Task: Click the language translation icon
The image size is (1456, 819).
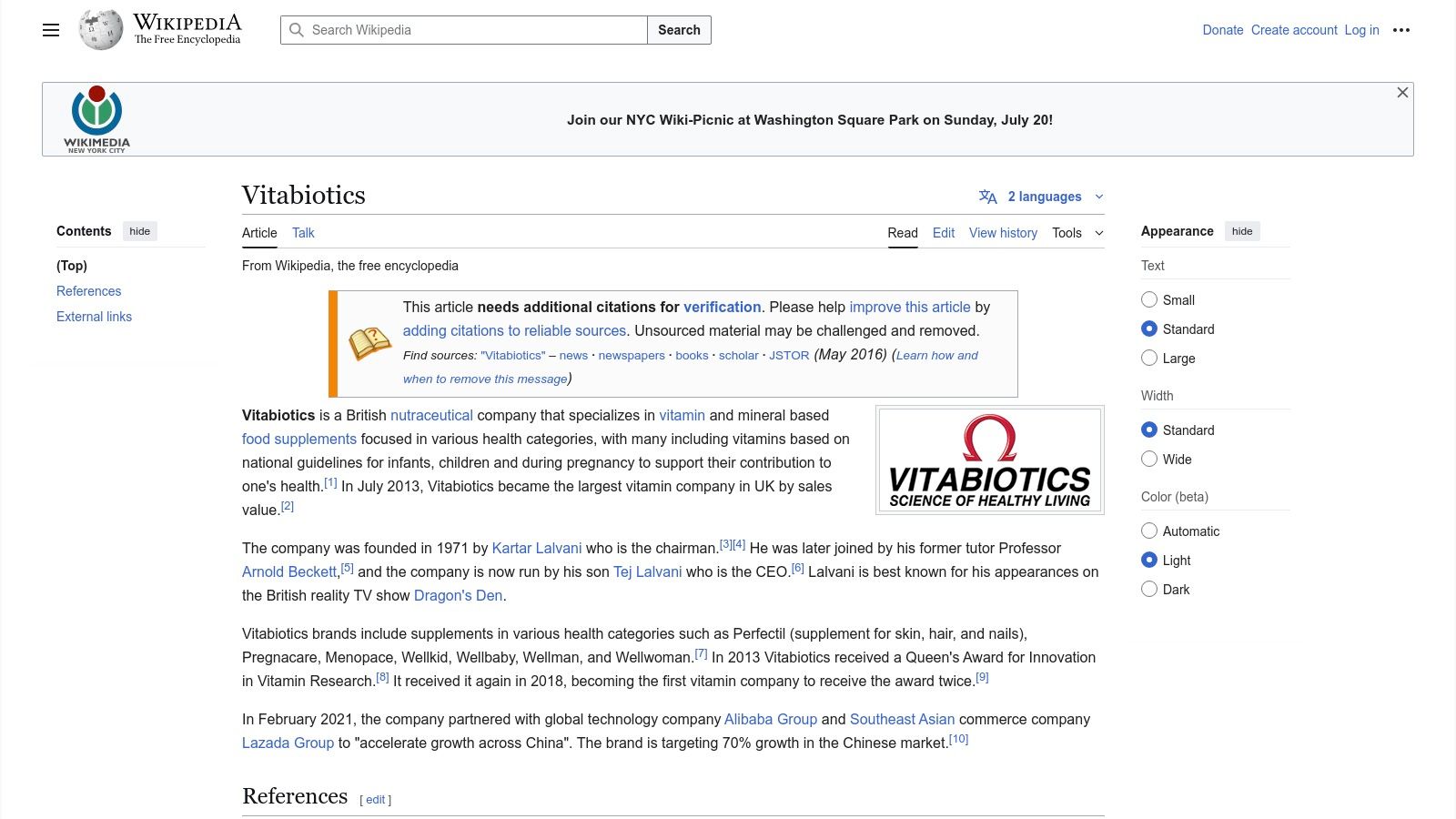Action: (x=987, y=197)
